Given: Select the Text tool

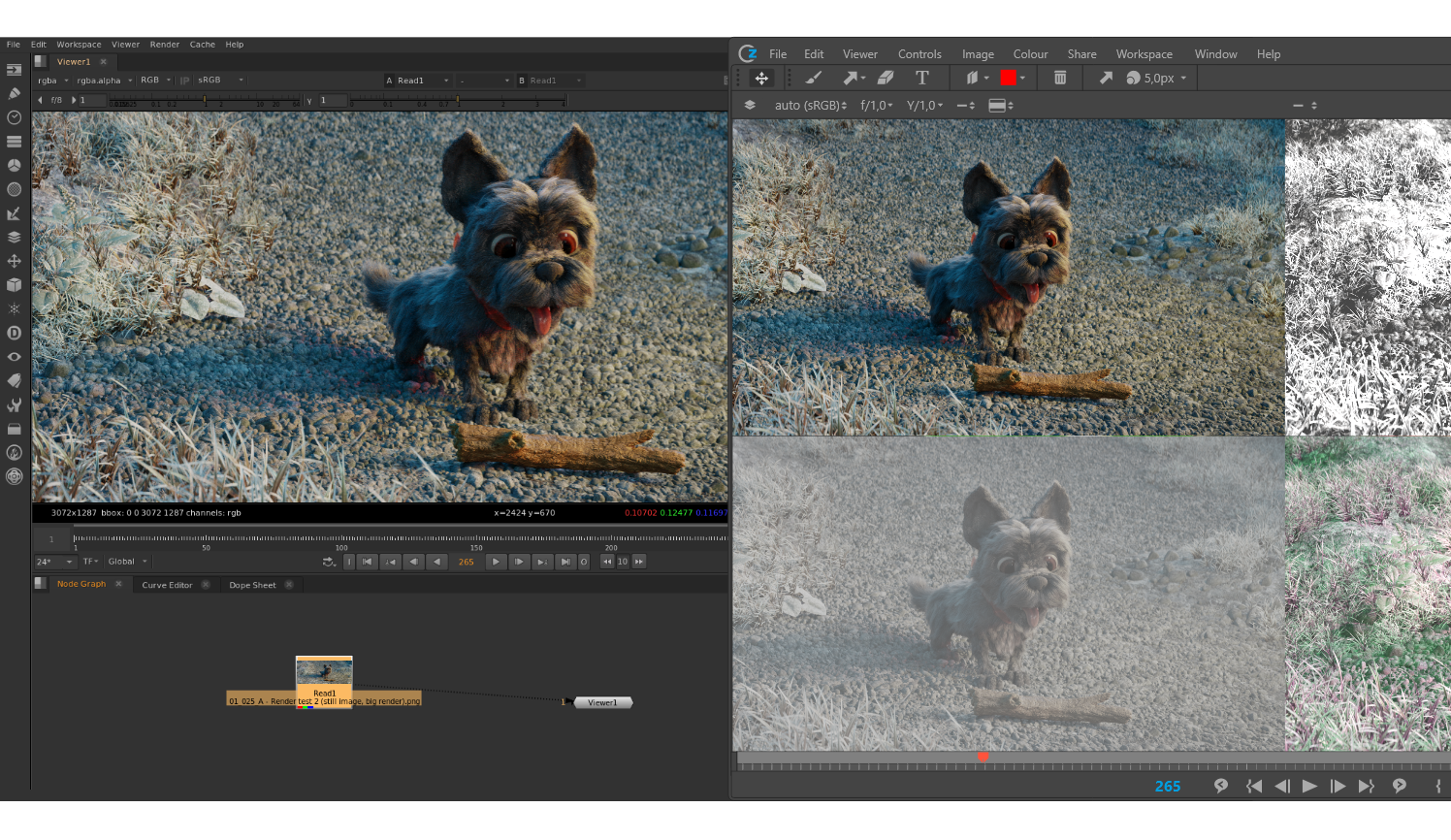Looking at the screenshot, I should pyautogui.click(x=922, y=78).
